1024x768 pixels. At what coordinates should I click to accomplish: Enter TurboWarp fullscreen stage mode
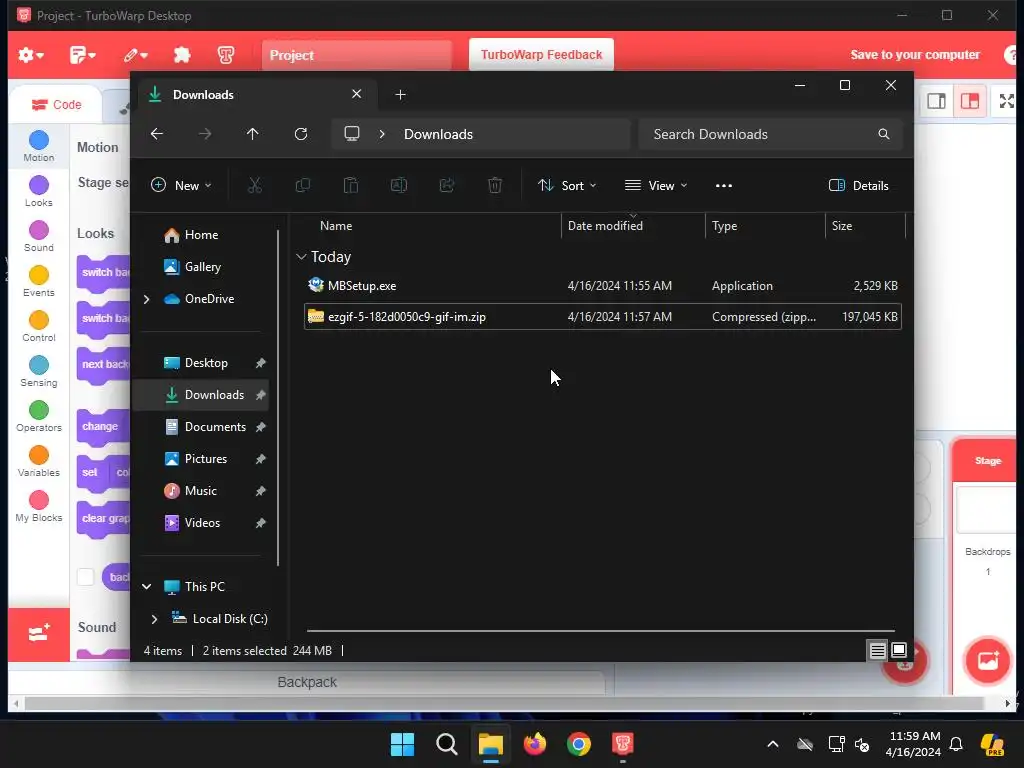1006,101
